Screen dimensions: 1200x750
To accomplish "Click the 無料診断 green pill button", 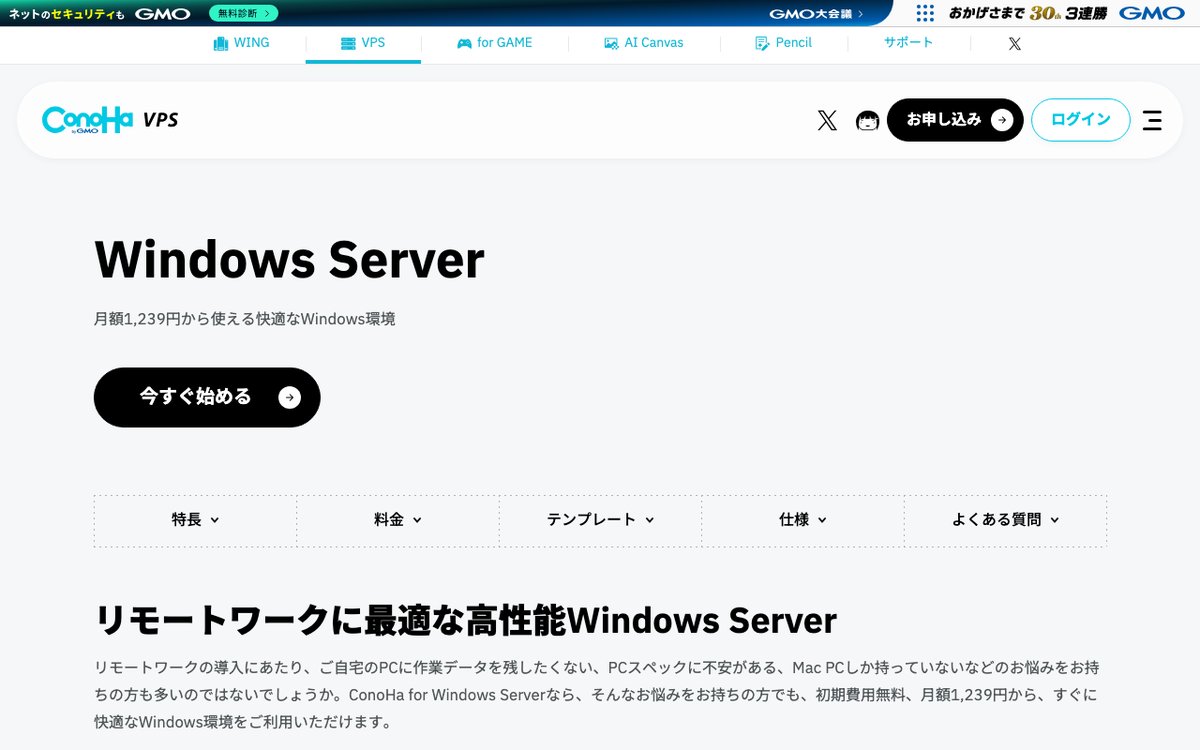I will [244, 13].
